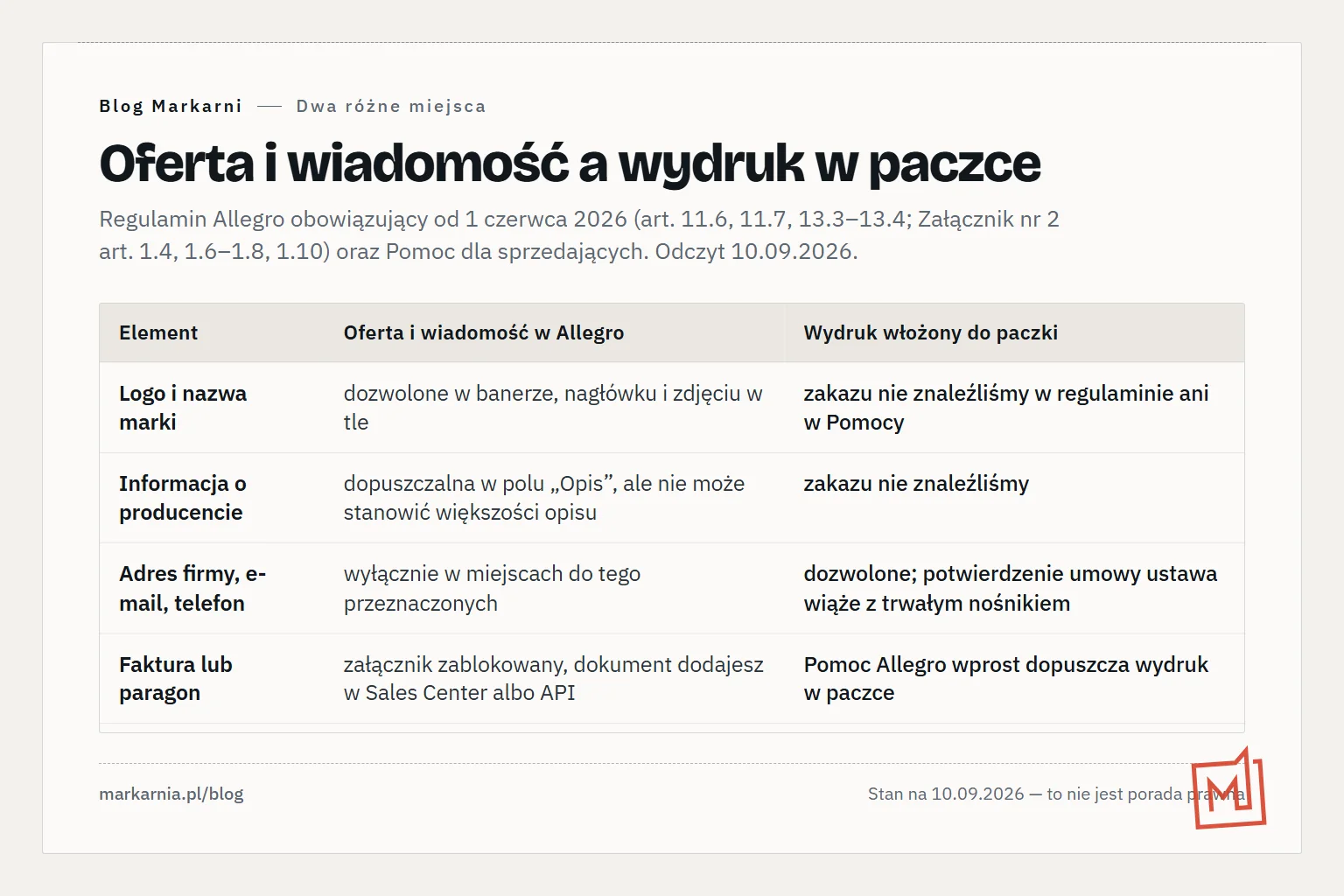Image resolution: width=1344 pixels, height=896 pixels.
Task: Click the short cell 'zakazu nie znaleźliśmy'
Action: [x=916, y=484]
